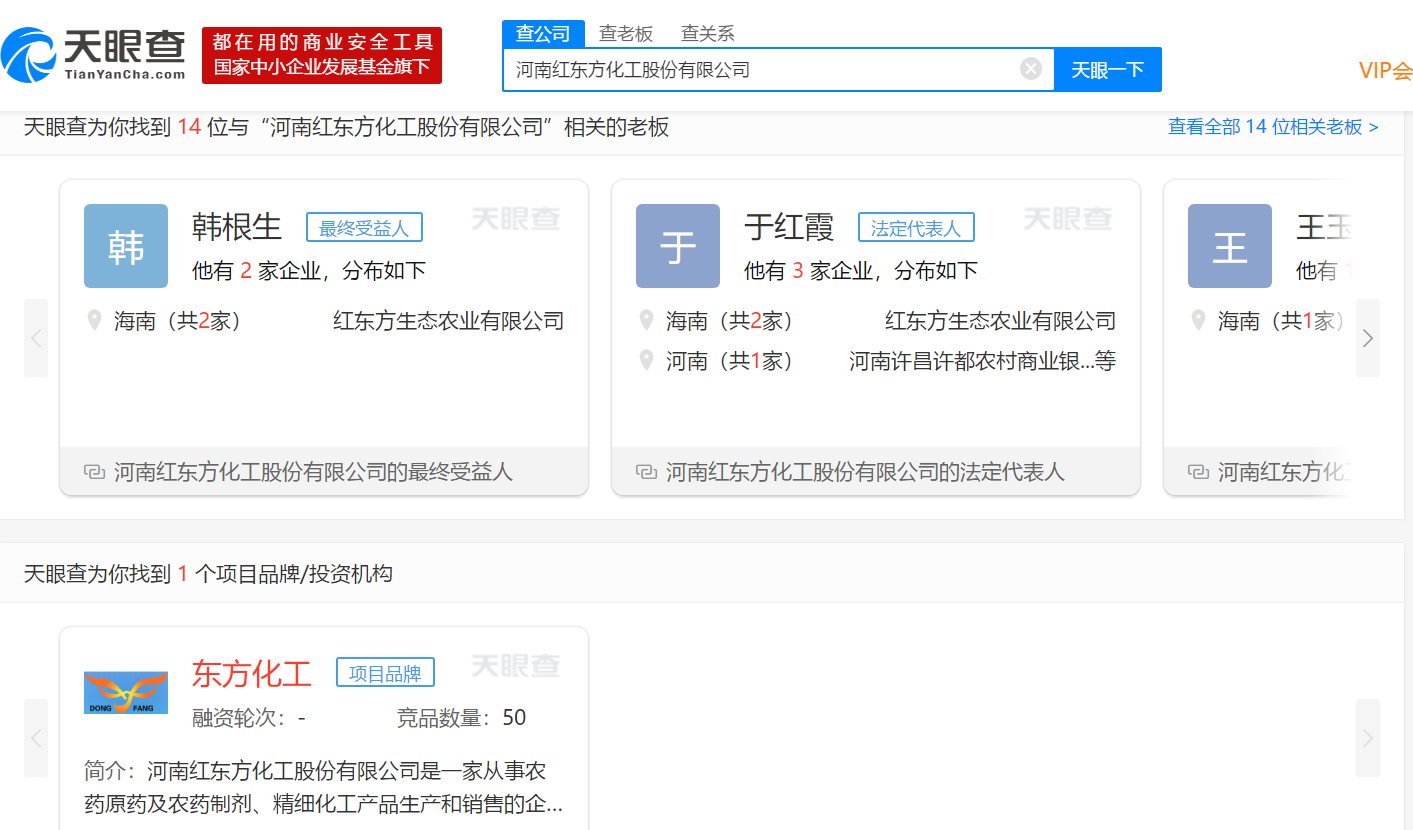Switch to the 查公司 tab

543,34
